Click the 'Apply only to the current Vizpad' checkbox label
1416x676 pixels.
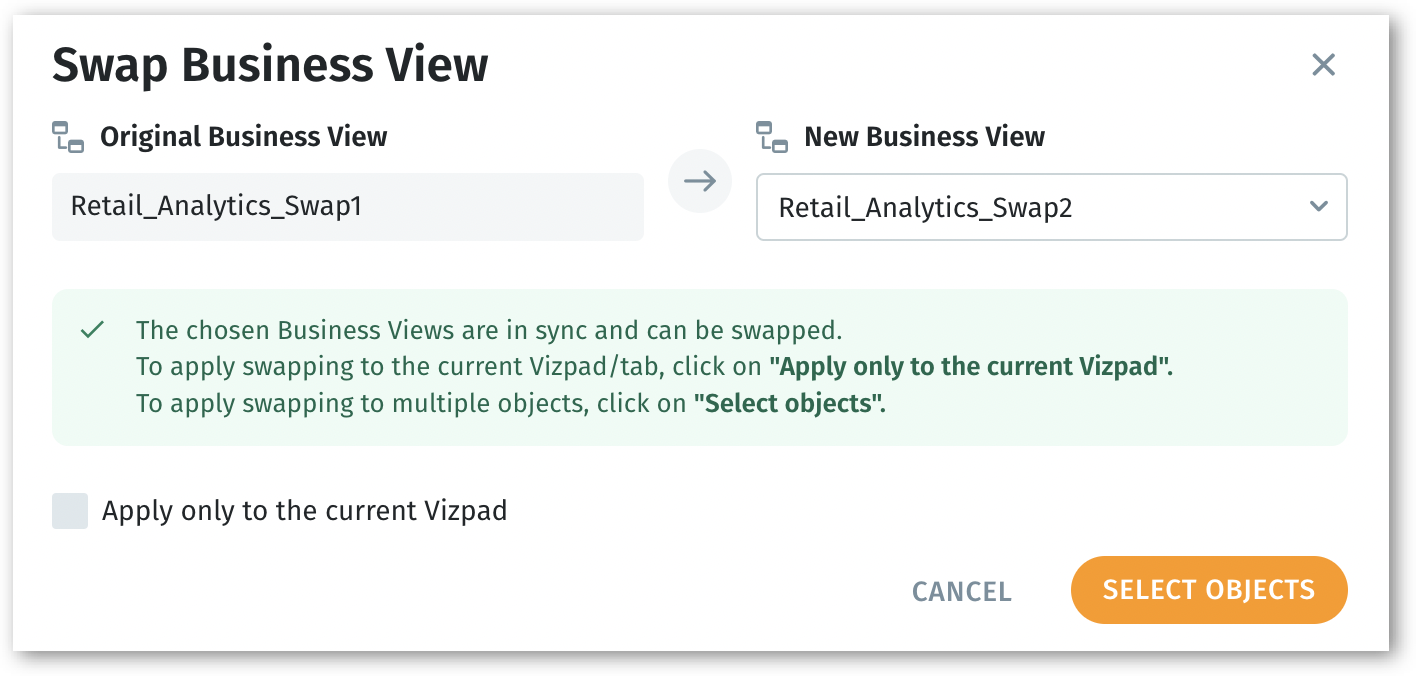pos(304,511)
